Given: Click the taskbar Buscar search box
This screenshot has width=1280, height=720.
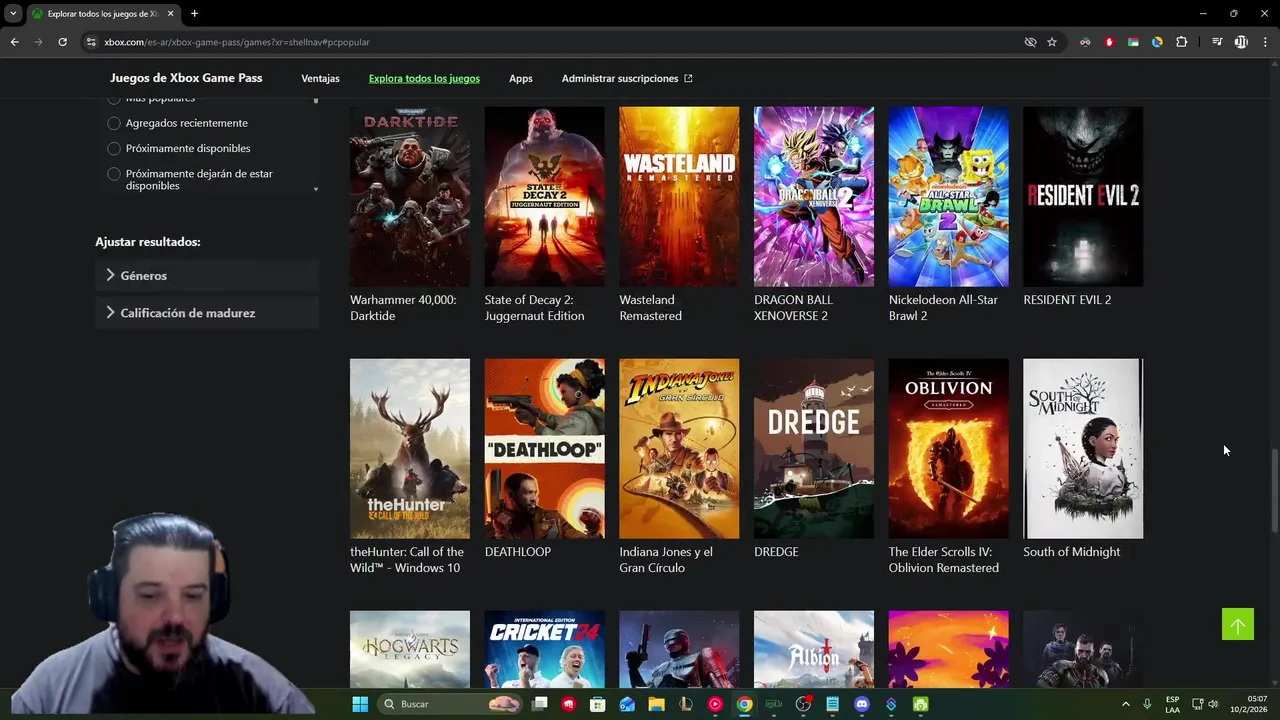Looking at the screenshot, I should pyautogui.click(x=450, y=704).
